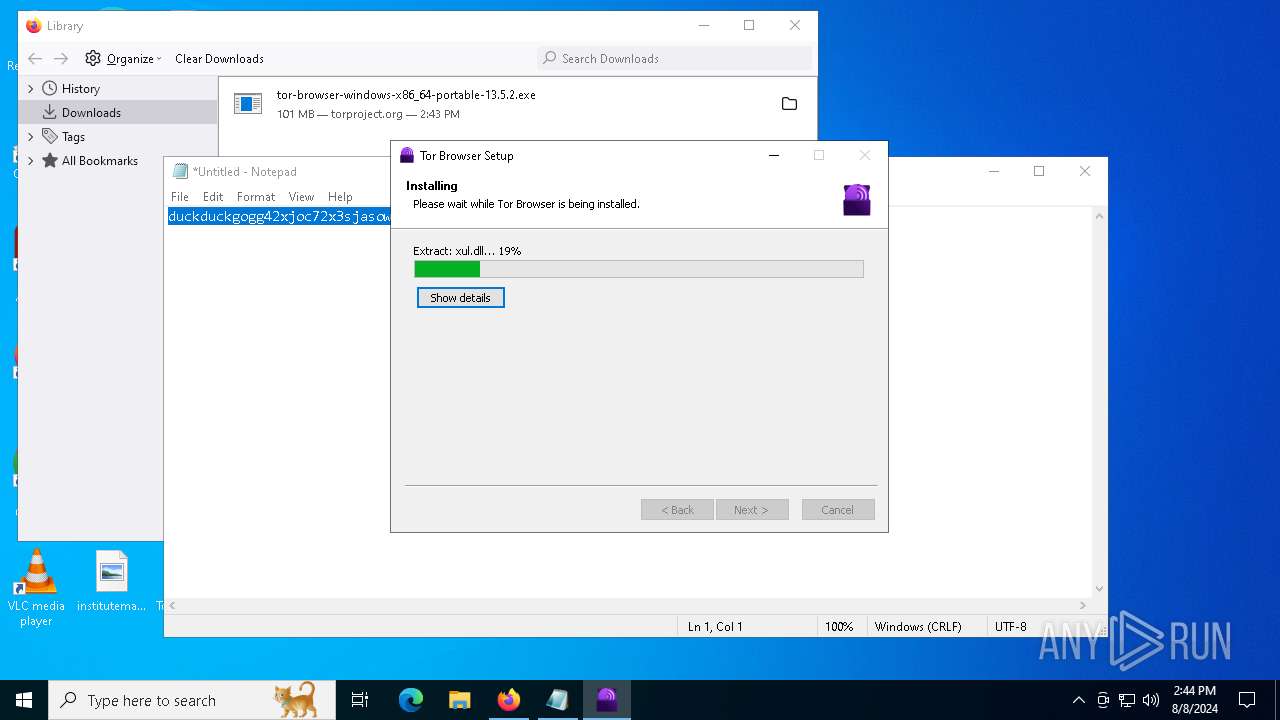
Task: Open Task View from taskbar
Action: click(360, 700)
